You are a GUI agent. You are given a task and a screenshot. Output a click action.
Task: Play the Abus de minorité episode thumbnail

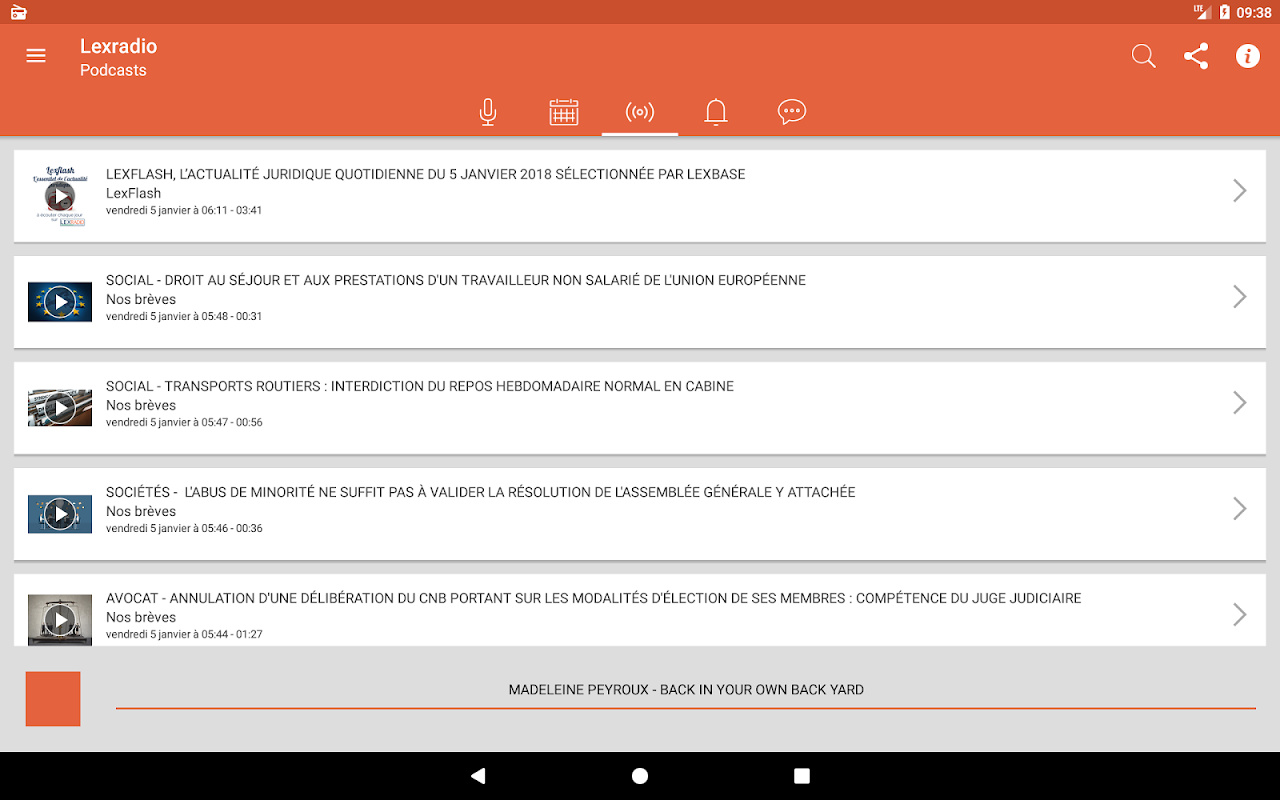60,514
